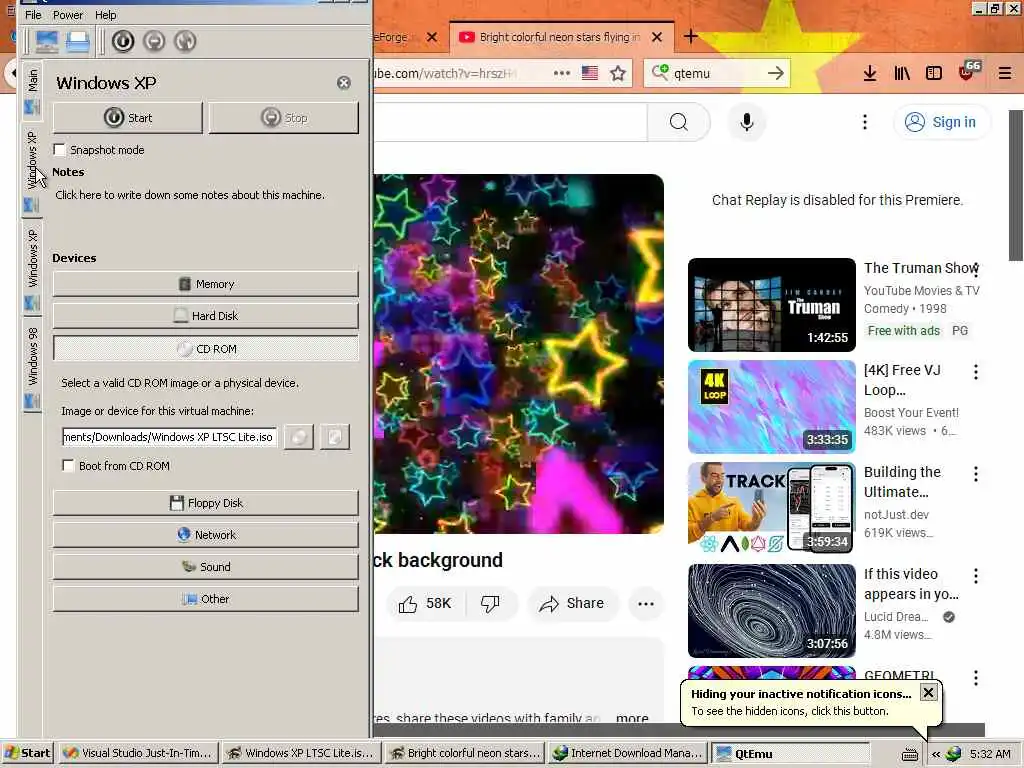1024x768 pixels.
Task: Click the YouTube Sign in button
Action: tap(941, 122)
